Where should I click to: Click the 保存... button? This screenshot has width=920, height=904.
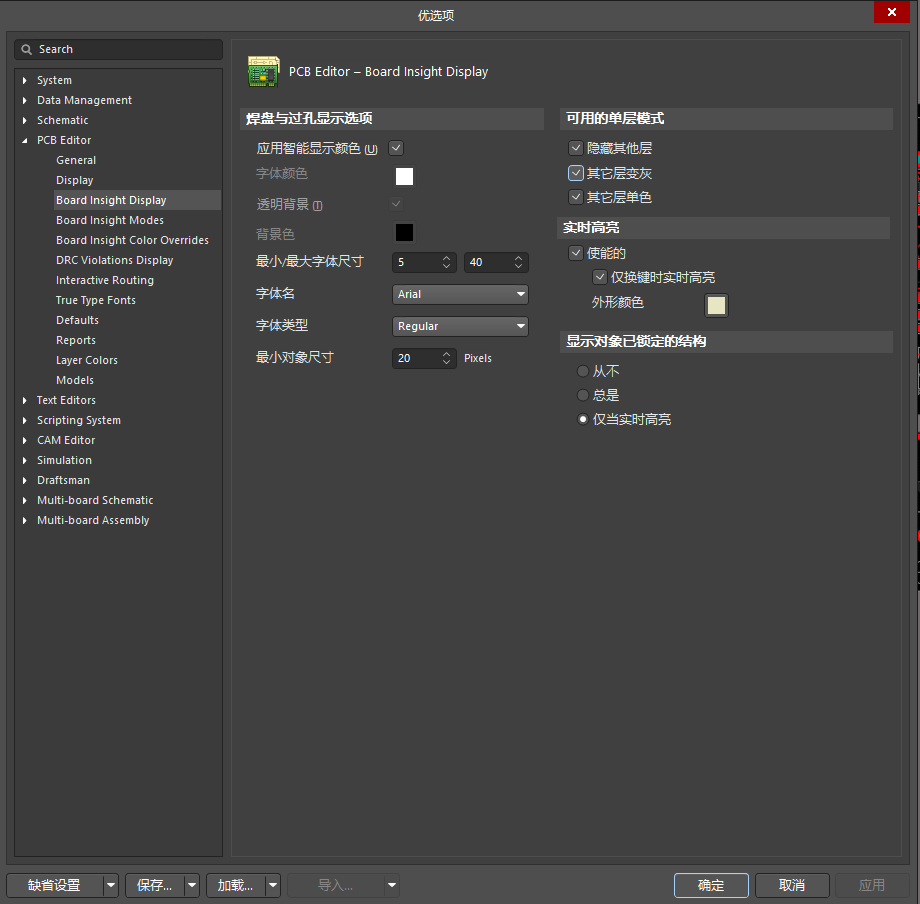pyautogui.click(x=155, y=885)
